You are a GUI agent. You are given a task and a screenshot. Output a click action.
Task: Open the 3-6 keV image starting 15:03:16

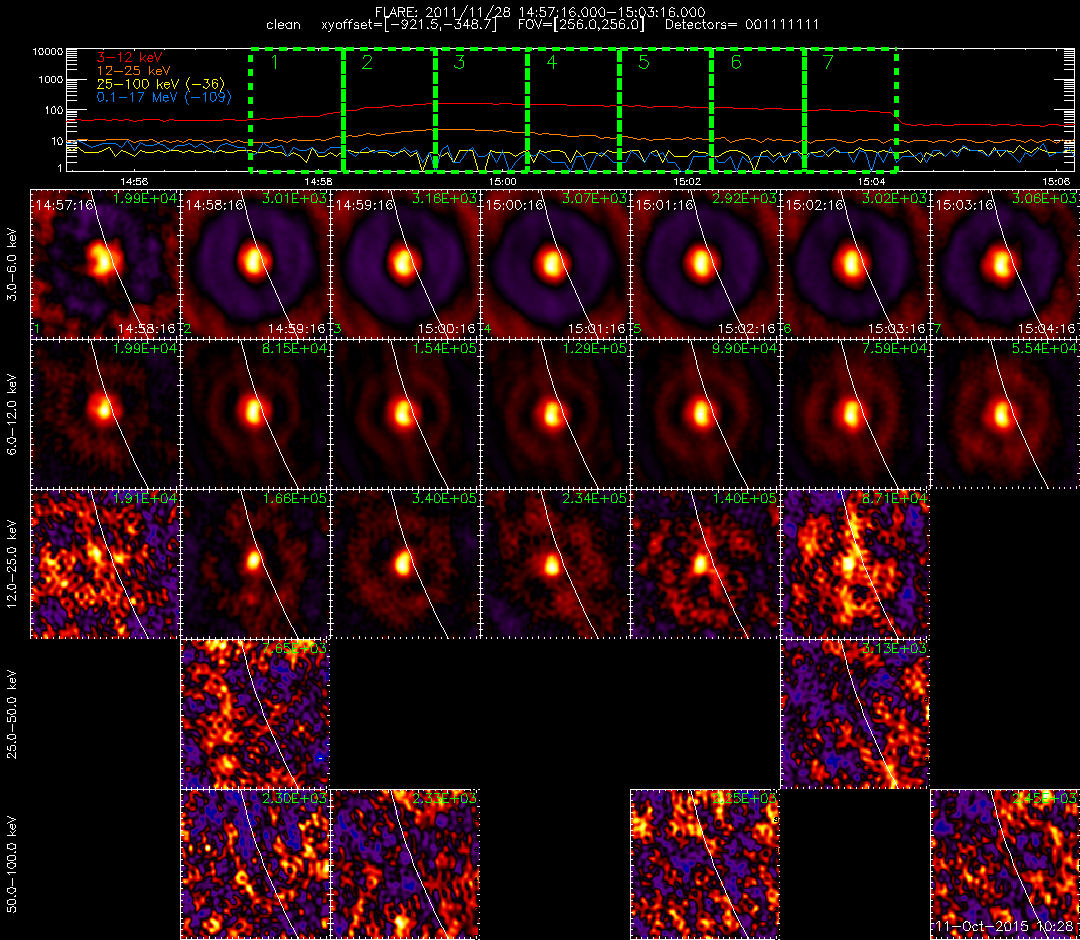1006,264
